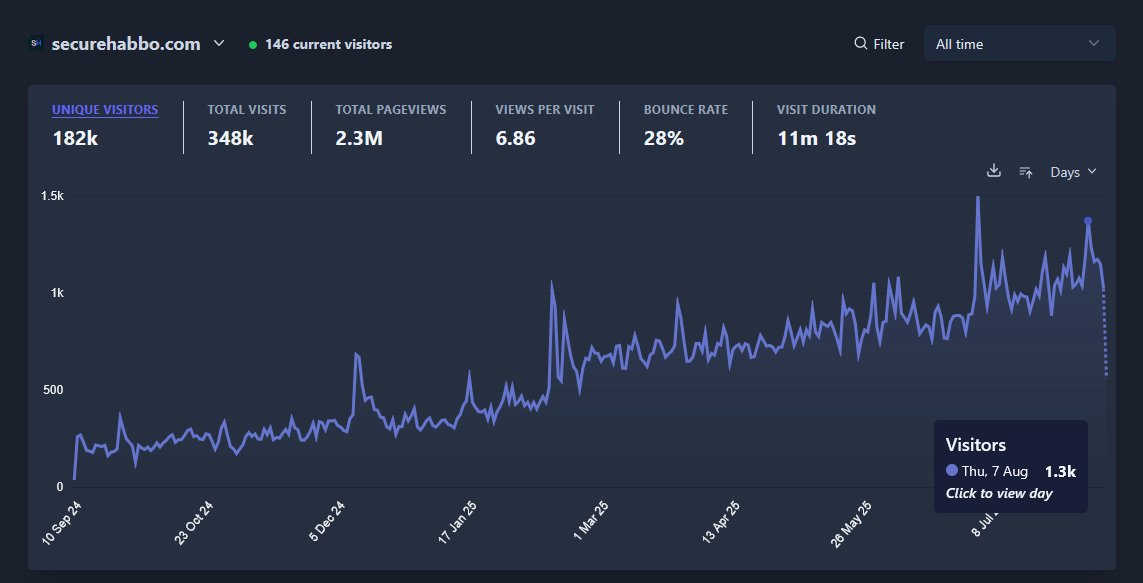Image resolution: width=1143 pixels, height=583 pixels.
Task: Click the tooltip to view Thu 7 Aug
Action: (x=1010, y=466)
